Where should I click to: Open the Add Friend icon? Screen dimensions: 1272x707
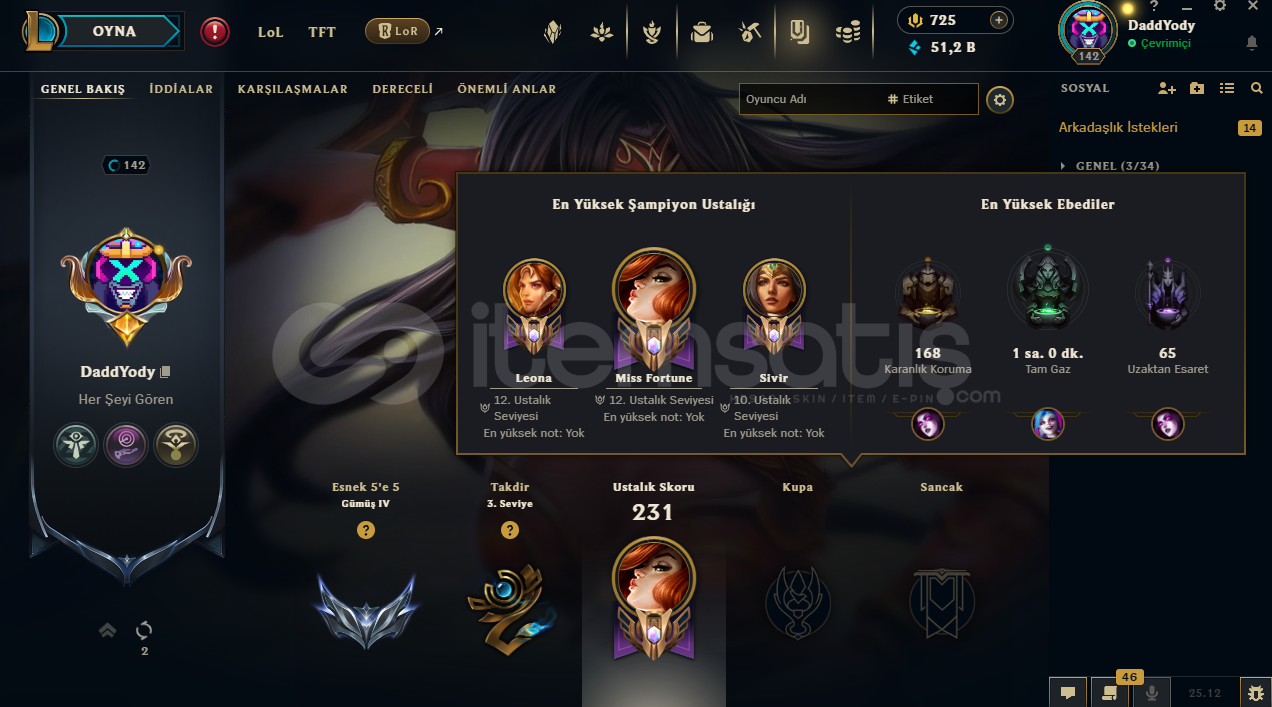pyautogui.click(x=1167, y=88)
